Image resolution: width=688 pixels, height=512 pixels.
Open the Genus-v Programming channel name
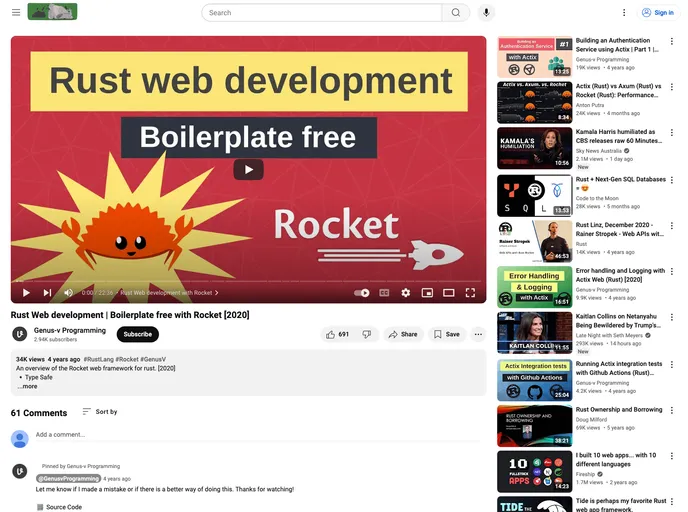point(70,330)
